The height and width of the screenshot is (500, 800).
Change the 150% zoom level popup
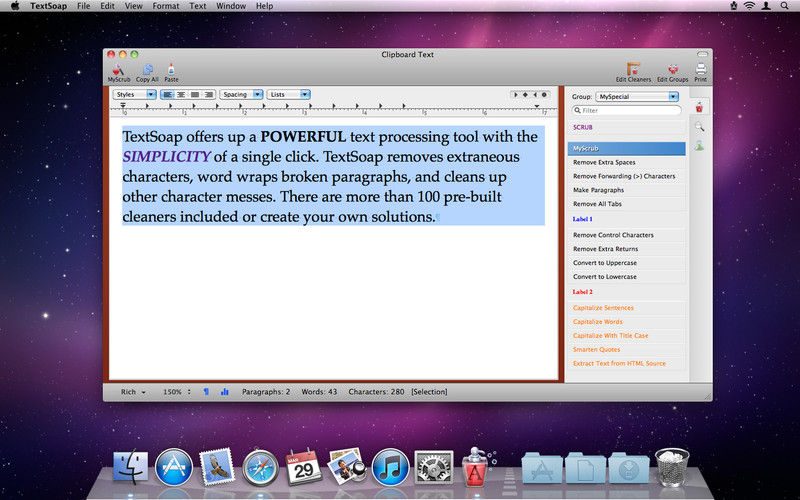click(177, 392)
